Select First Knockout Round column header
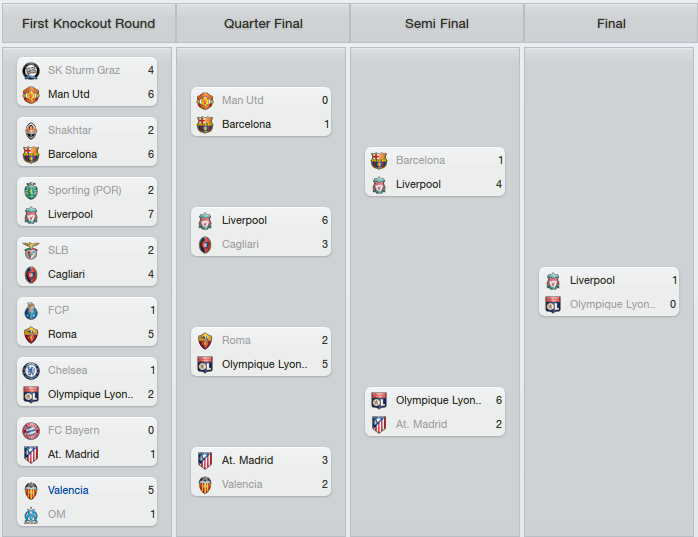Image resolution: width=698 pixels, height=537 pixels. [89, 24]
